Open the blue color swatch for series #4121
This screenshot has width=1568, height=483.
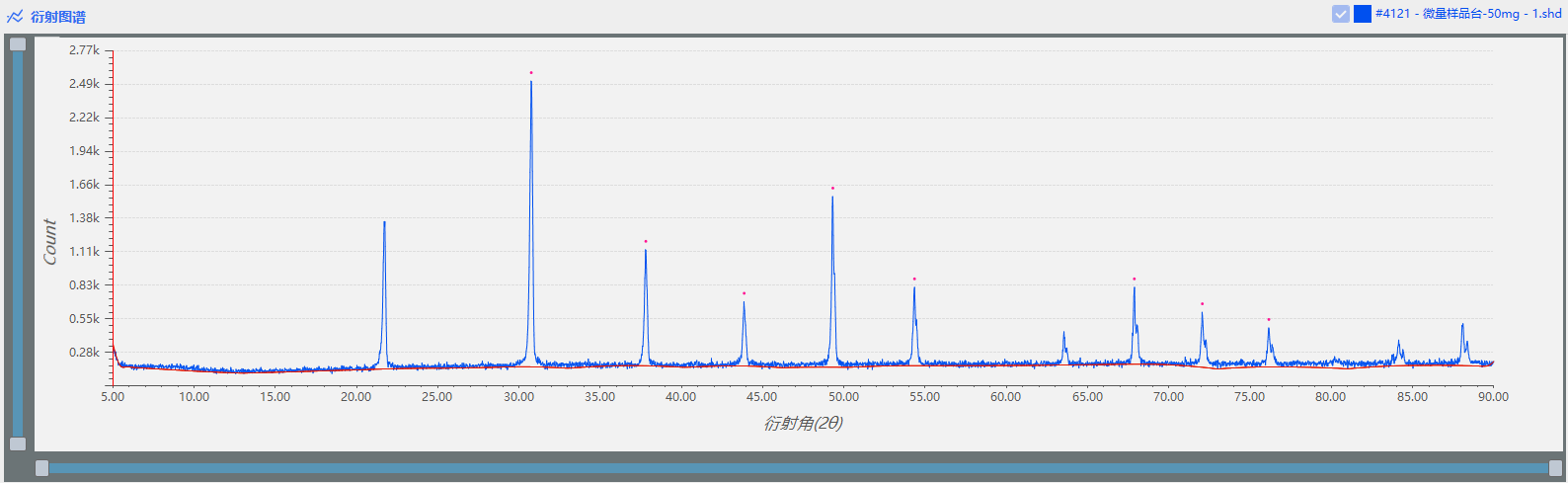[x=1363, y=14]
